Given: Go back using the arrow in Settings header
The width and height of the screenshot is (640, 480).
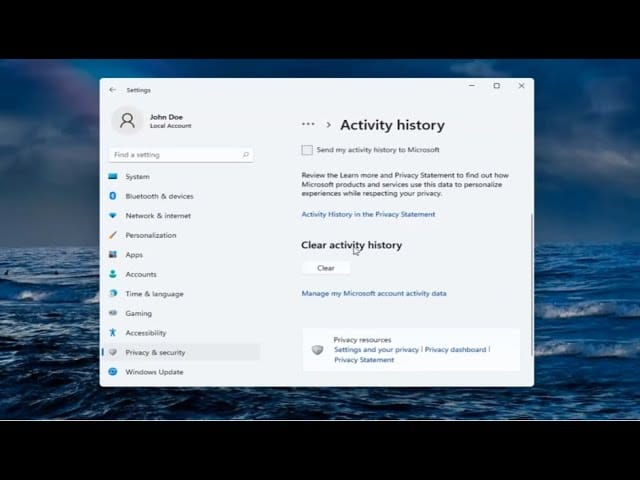Looking at the screenshot, I should coord(113,90).
